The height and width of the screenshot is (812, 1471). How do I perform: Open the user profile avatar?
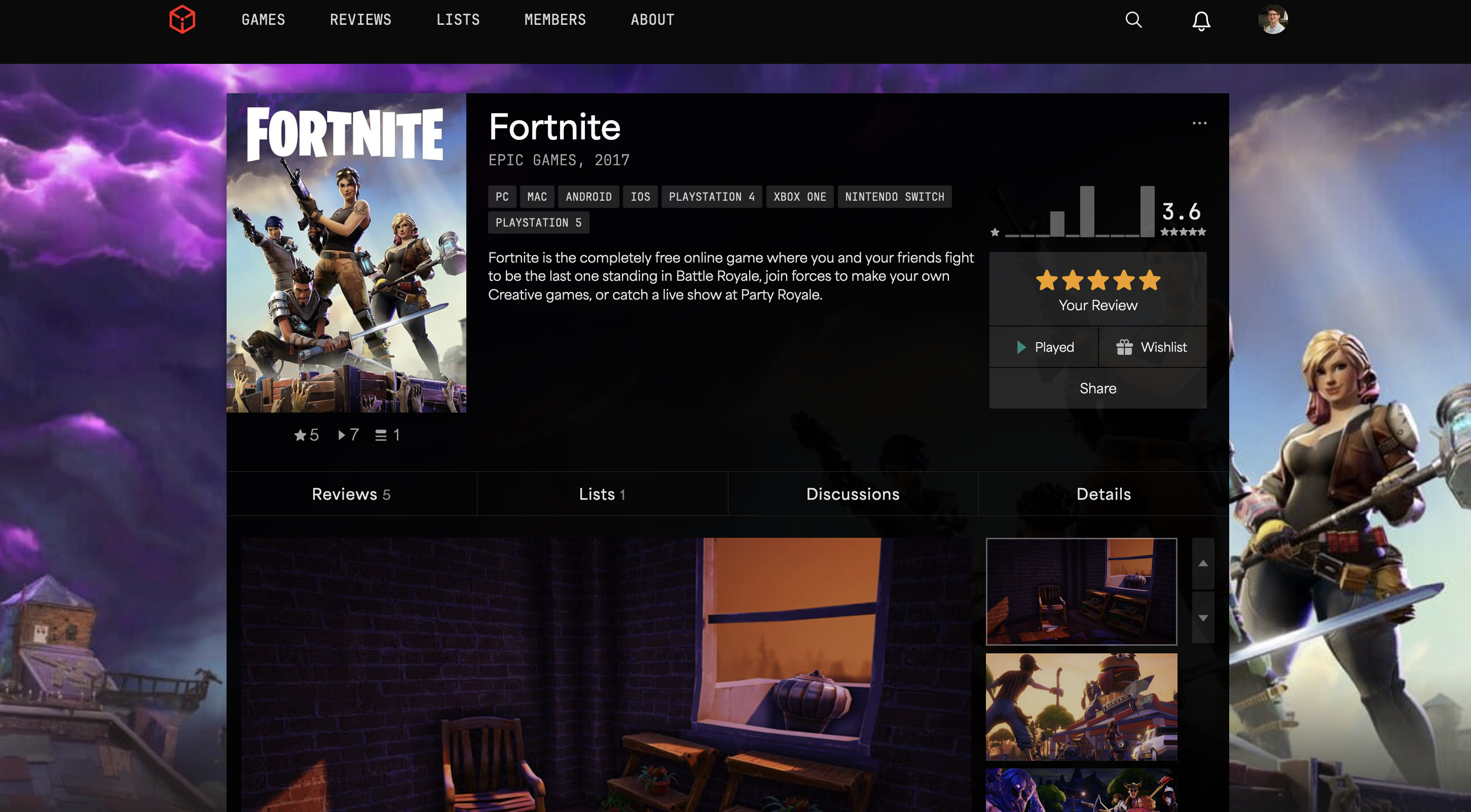click(x=1273, y=19)
